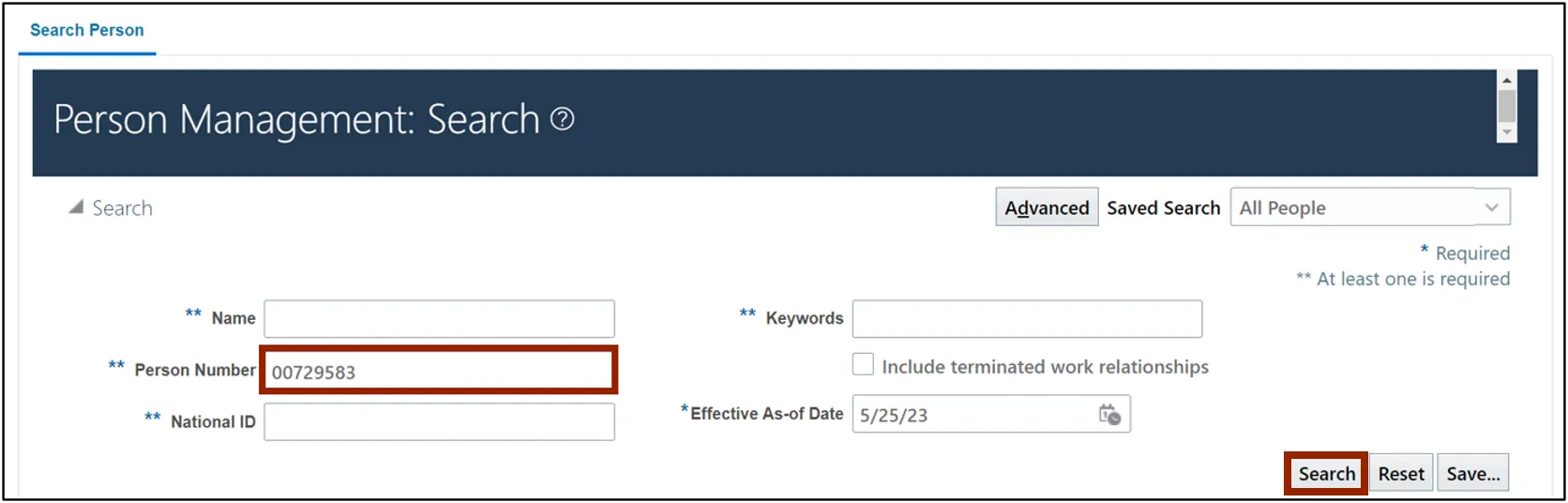Click the header scrollbar up arrow
Image resolution: width=1568 pixels, height=503 pixels.
[x=1507, y=81]
